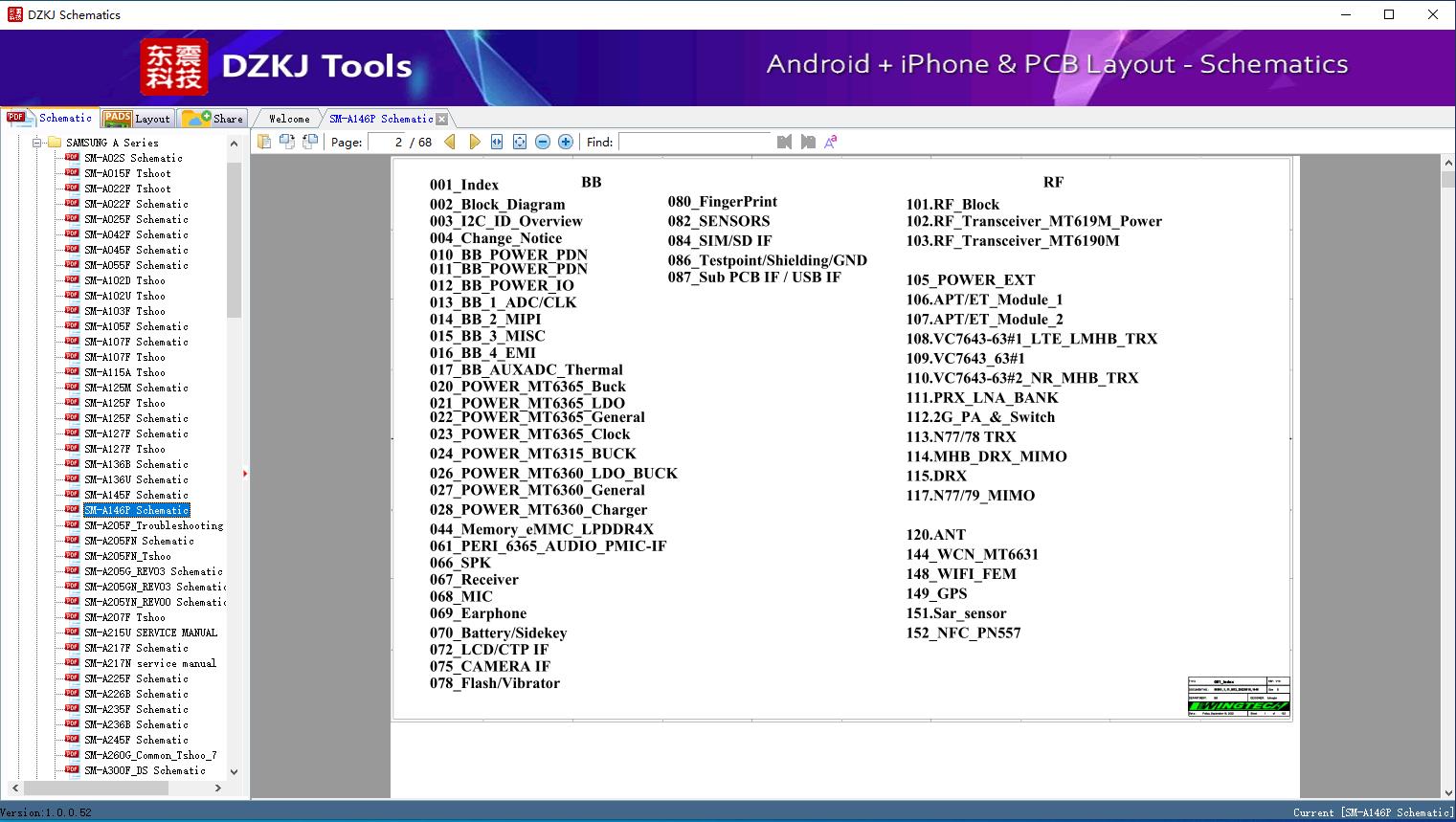Click PDF icon beside SM-A127F Schematic
The height and width of the screenshot is (822, 1456).
[x=72, y=433]
